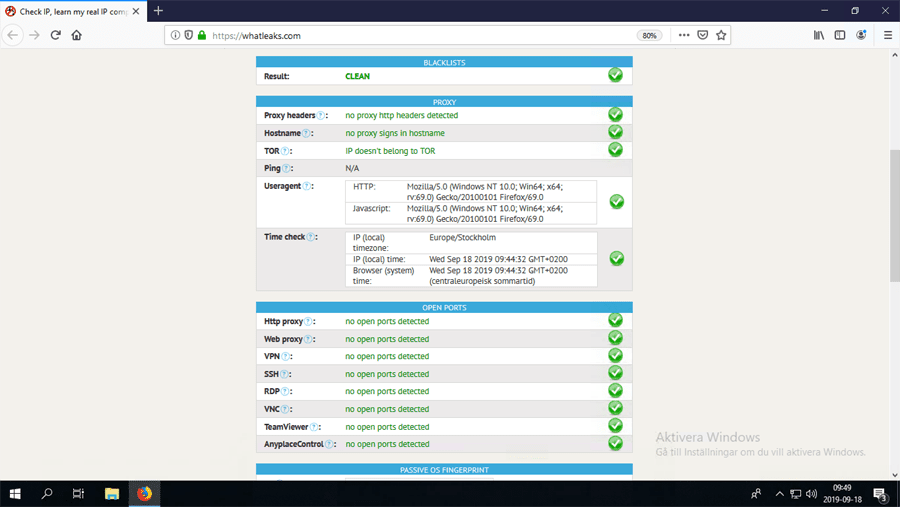Click the scrollbar down arrow
The image size is (900, 507).
[895, 475]
